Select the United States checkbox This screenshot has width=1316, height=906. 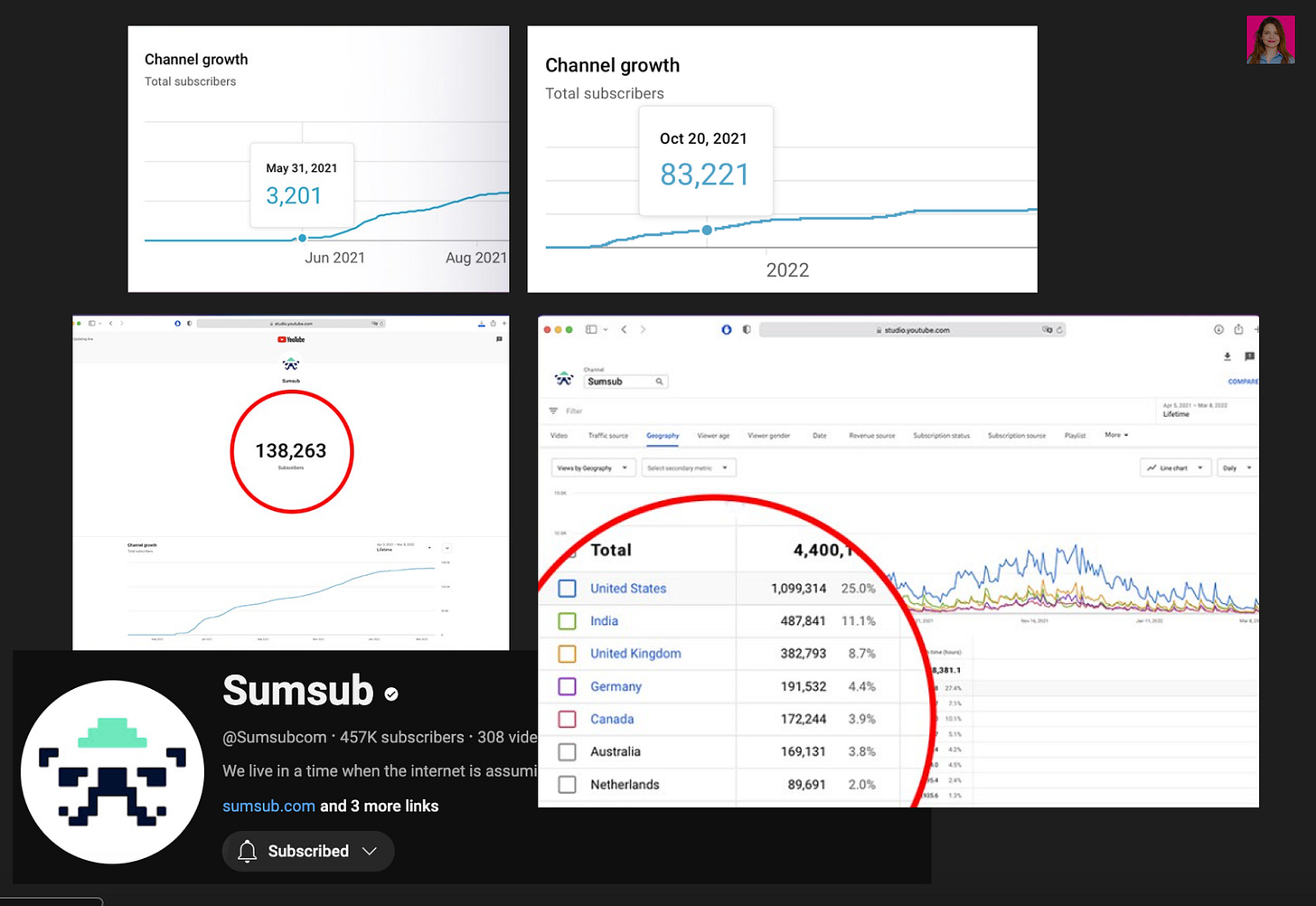(567, 589)
